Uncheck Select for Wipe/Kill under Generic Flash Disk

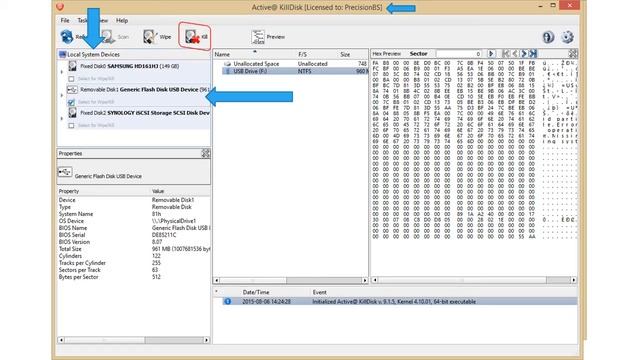71,102
